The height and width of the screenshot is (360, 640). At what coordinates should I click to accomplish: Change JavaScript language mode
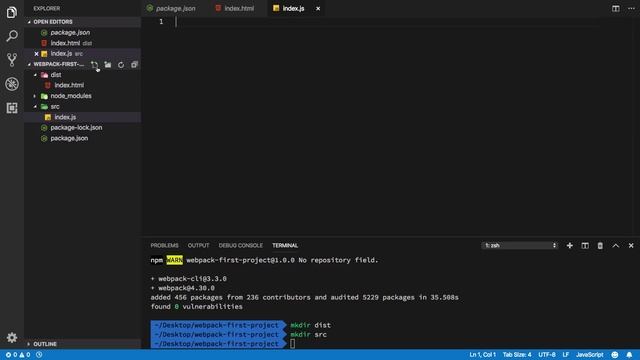[589, 355]
